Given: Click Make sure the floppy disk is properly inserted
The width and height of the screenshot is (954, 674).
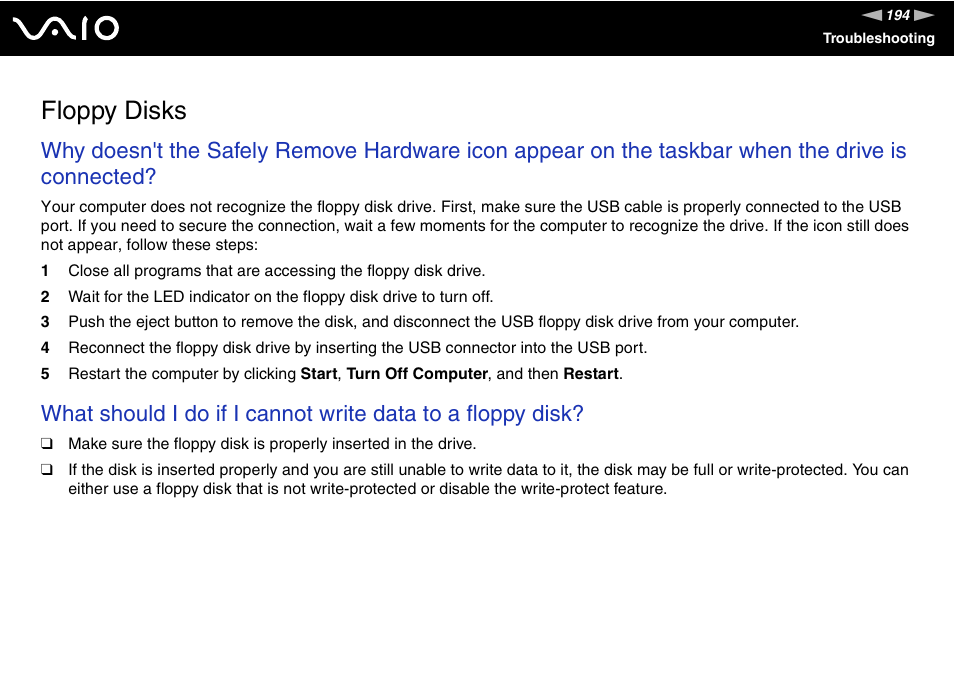Looking at the screenshot, I should point(272,444).
